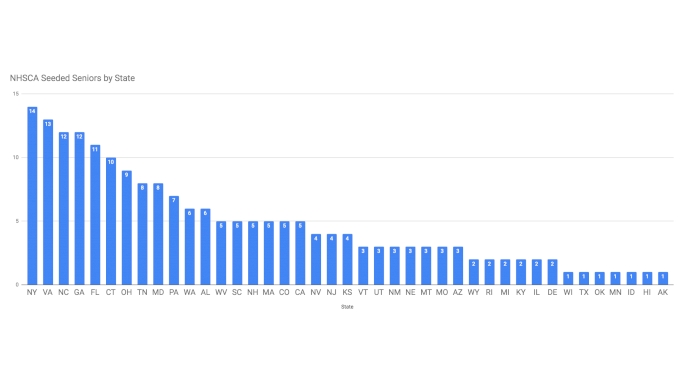
Task: Select the DE bar with value 2
Action: [552, 272]
